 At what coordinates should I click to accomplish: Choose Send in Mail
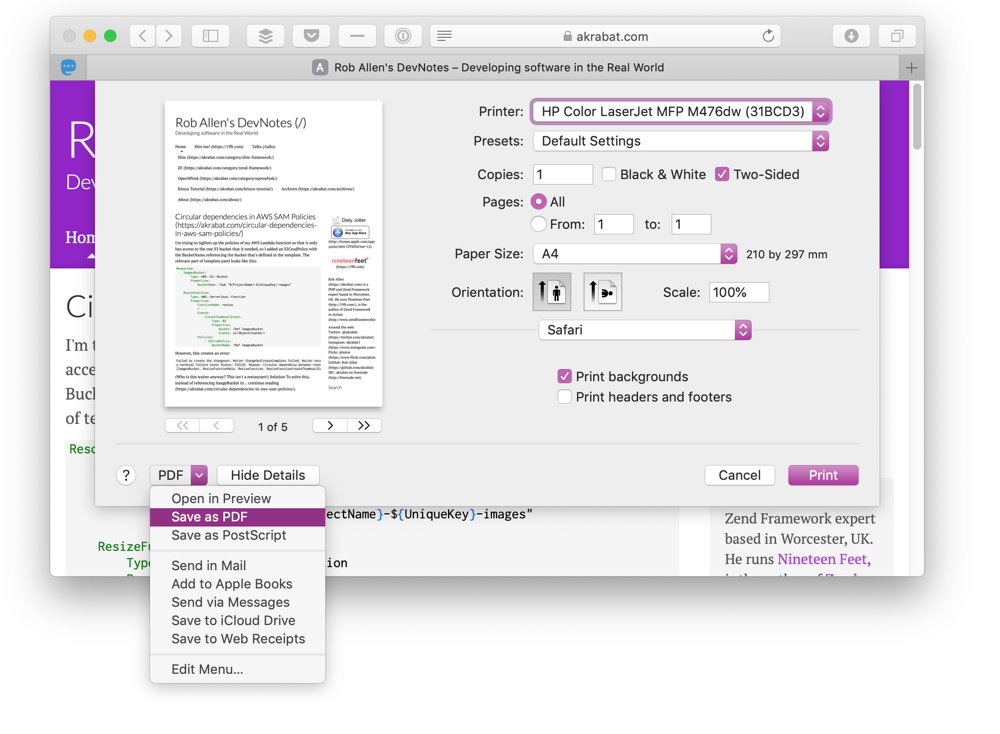pyautogui.click(x=237, y=566)
